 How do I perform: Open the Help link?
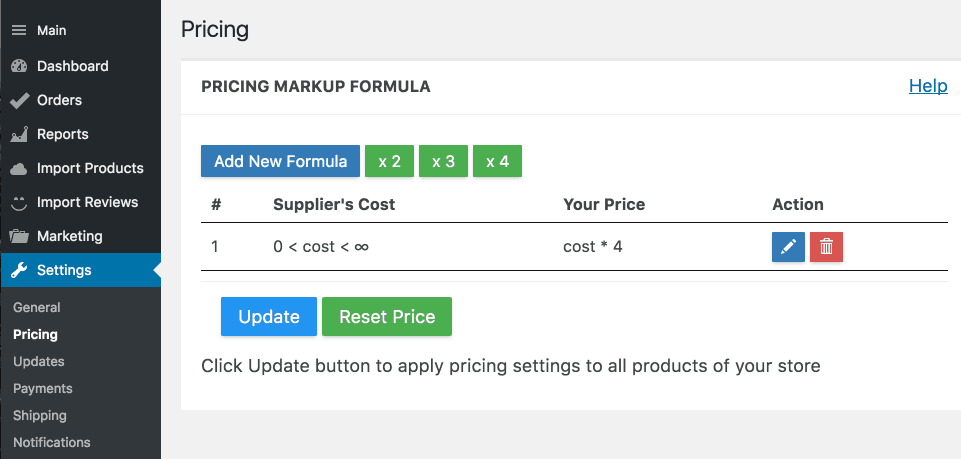coord(928,86)
